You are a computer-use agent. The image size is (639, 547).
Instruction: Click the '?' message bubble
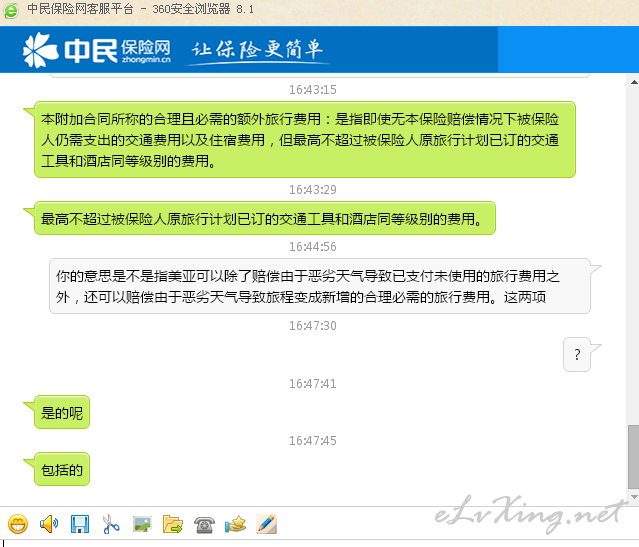[x=577, y=354]
